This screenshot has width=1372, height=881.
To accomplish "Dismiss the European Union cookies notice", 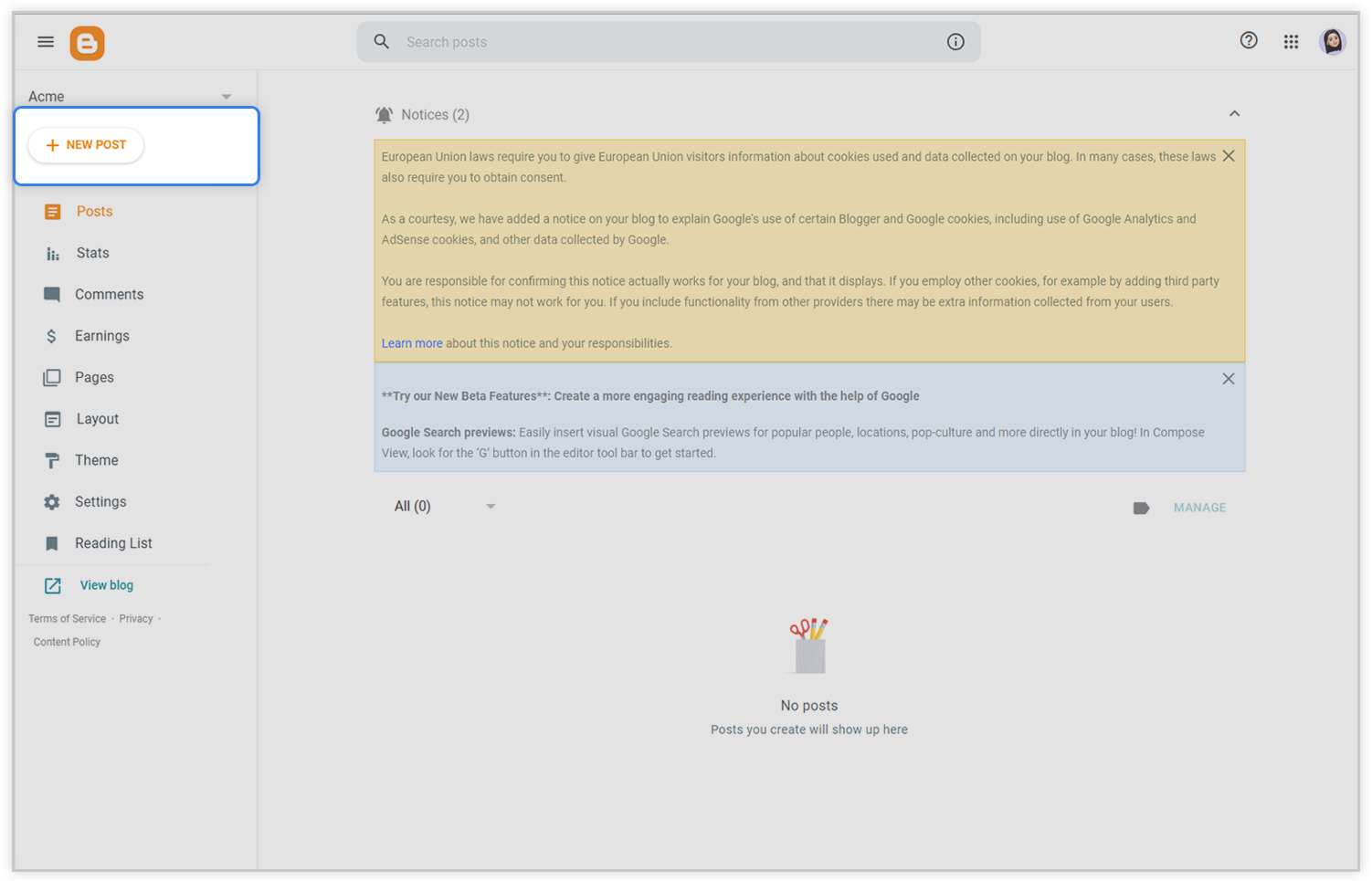I will 1229,156.
